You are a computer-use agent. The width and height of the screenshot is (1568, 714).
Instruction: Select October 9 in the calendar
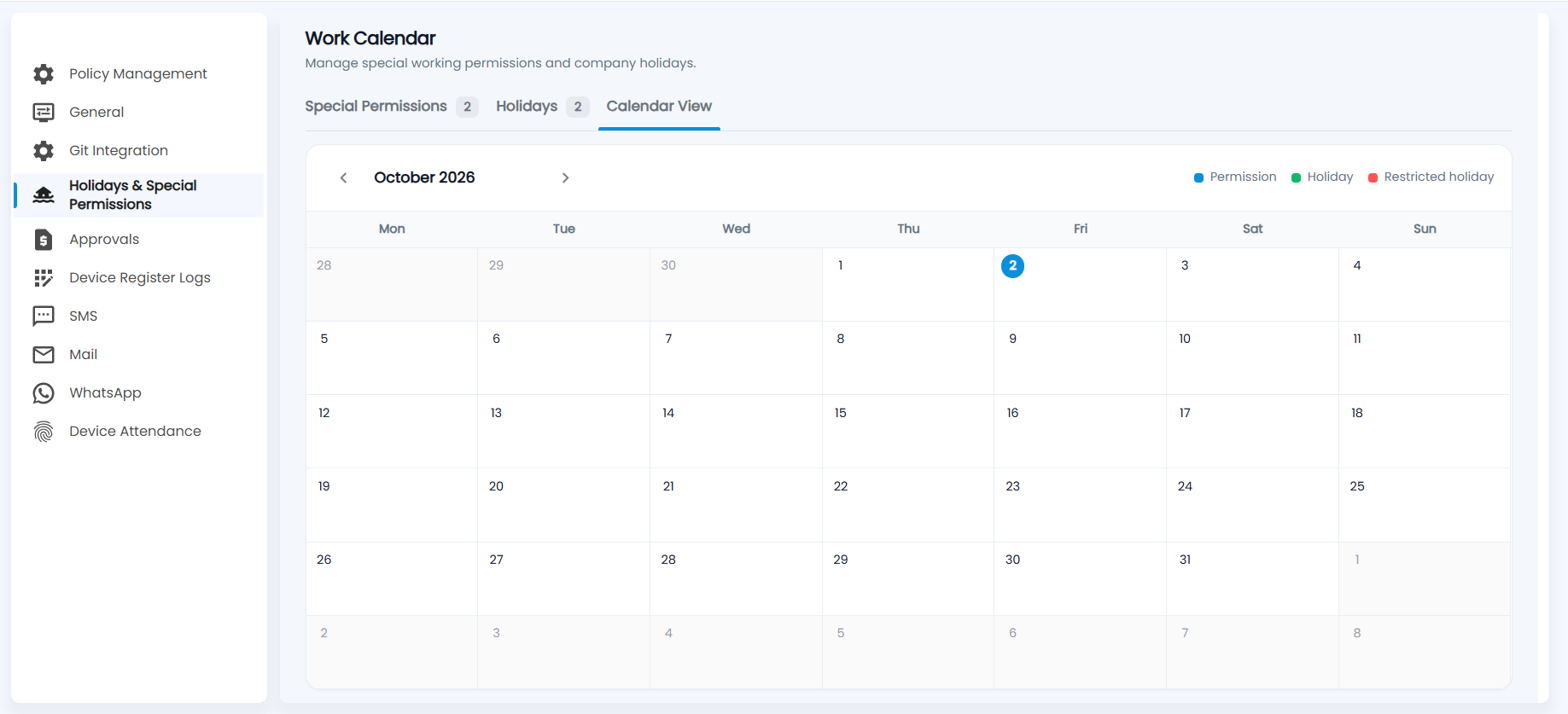pyautogui.click(x=1080, y=358)
